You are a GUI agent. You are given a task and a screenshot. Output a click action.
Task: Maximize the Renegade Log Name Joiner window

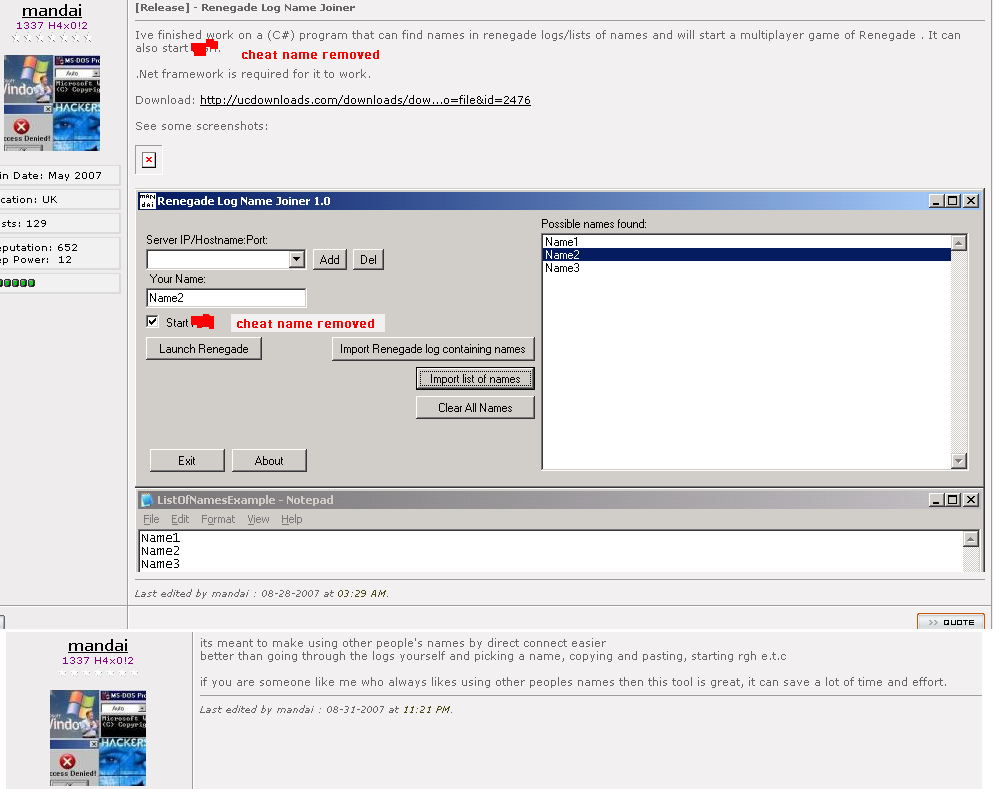953,201
